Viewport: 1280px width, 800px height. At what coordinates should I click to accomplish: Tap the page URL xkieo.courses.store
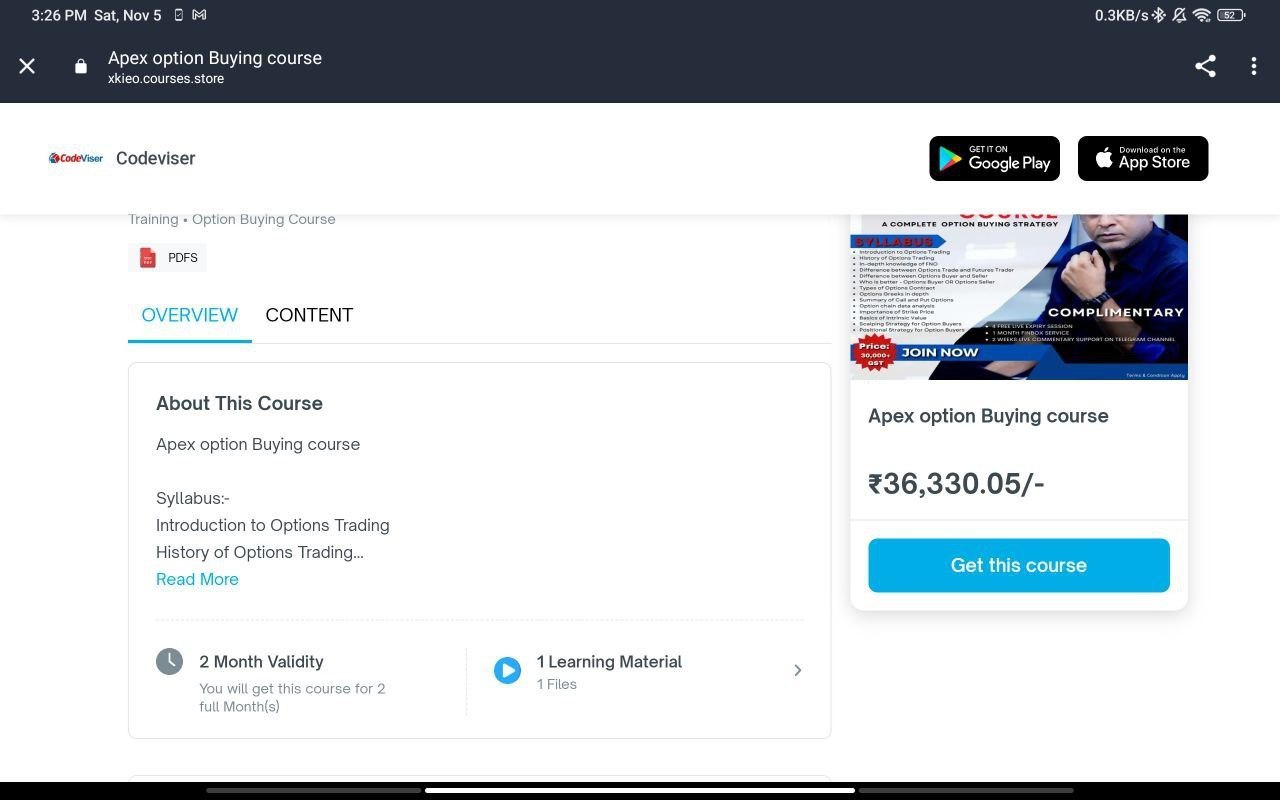pos(166,79)
